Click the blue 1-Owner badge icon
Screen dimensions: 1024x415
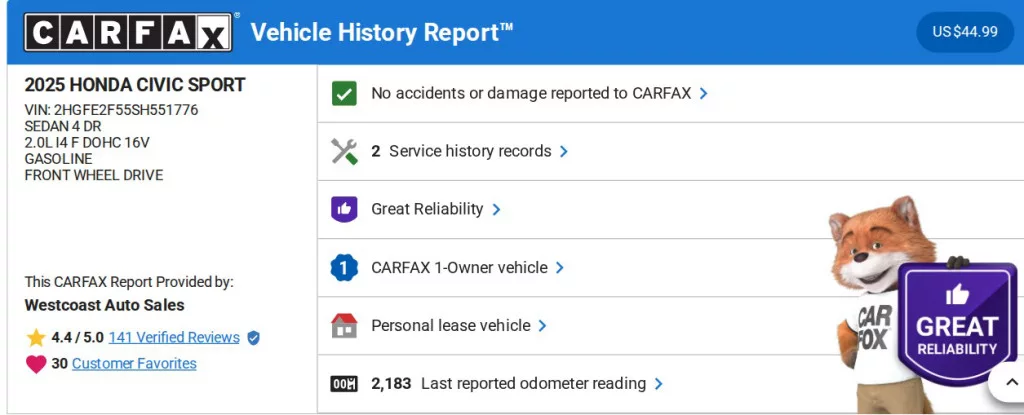[344, 268]
